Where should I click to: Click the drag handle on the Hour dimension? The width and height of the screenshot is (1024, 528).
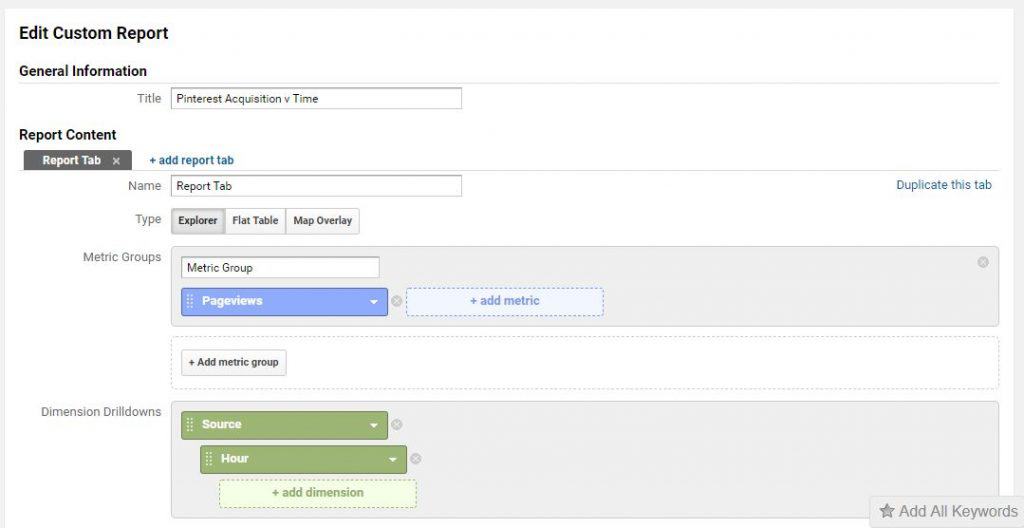(210, 459)
